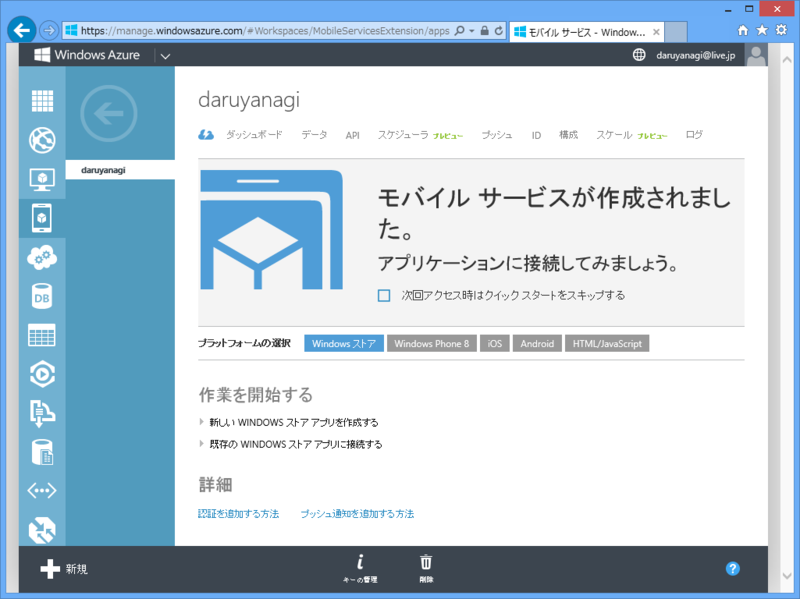Select HTML/JavaScript platform
This screenshot has width=800, height=599.
click(607, 343)
